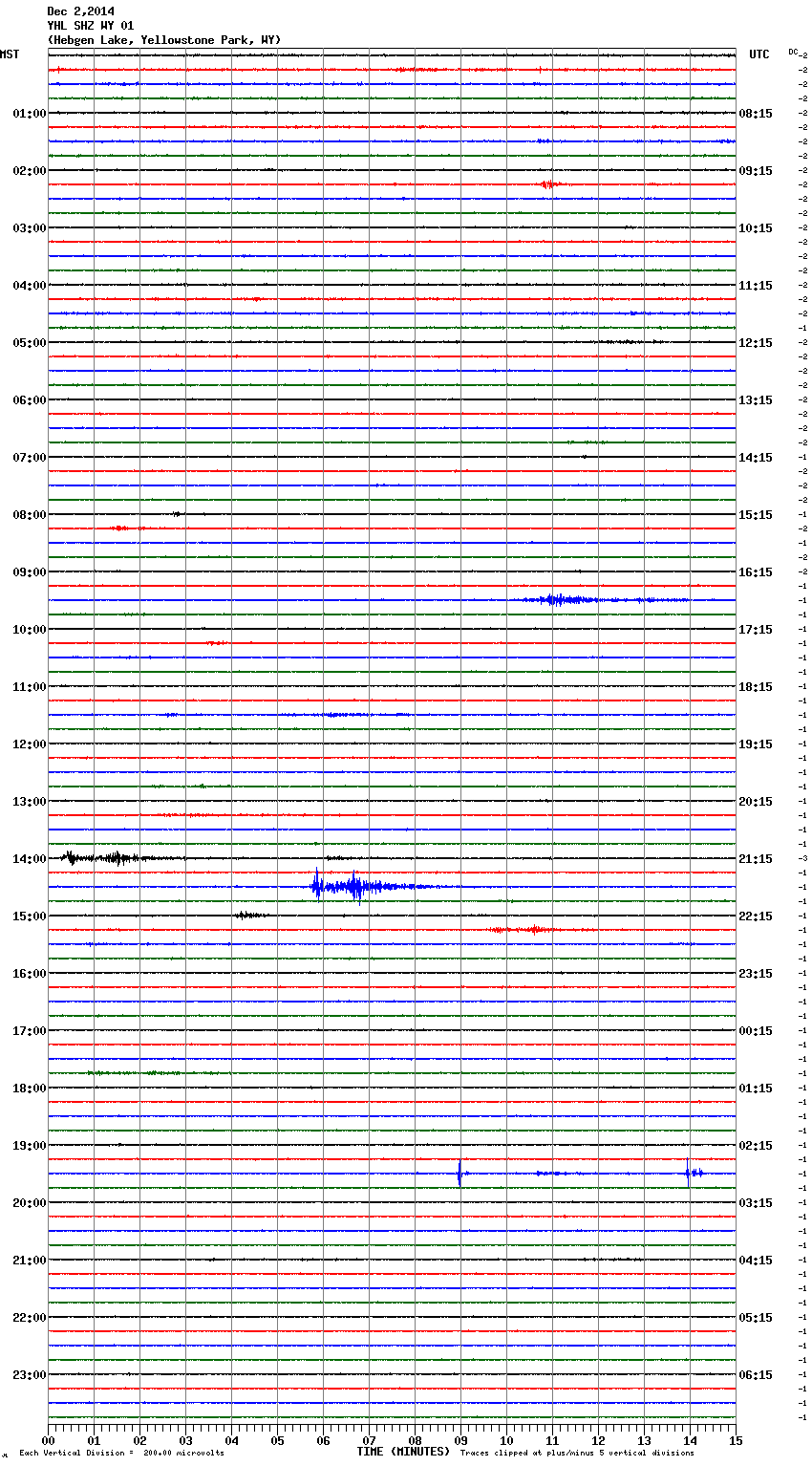812x1466 pixels.
Task: Select the black tremor on the 14:00 trace
Action: tap(96, 858)
